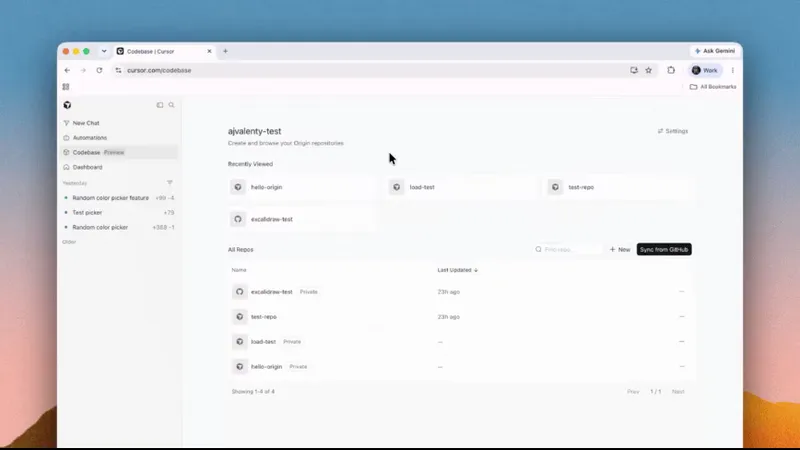Image resolution: width=800 pixels, height=450 pixels.
Task: Open load-test recently viewed card
Action: pyautogui.click(x=460, y=187)
